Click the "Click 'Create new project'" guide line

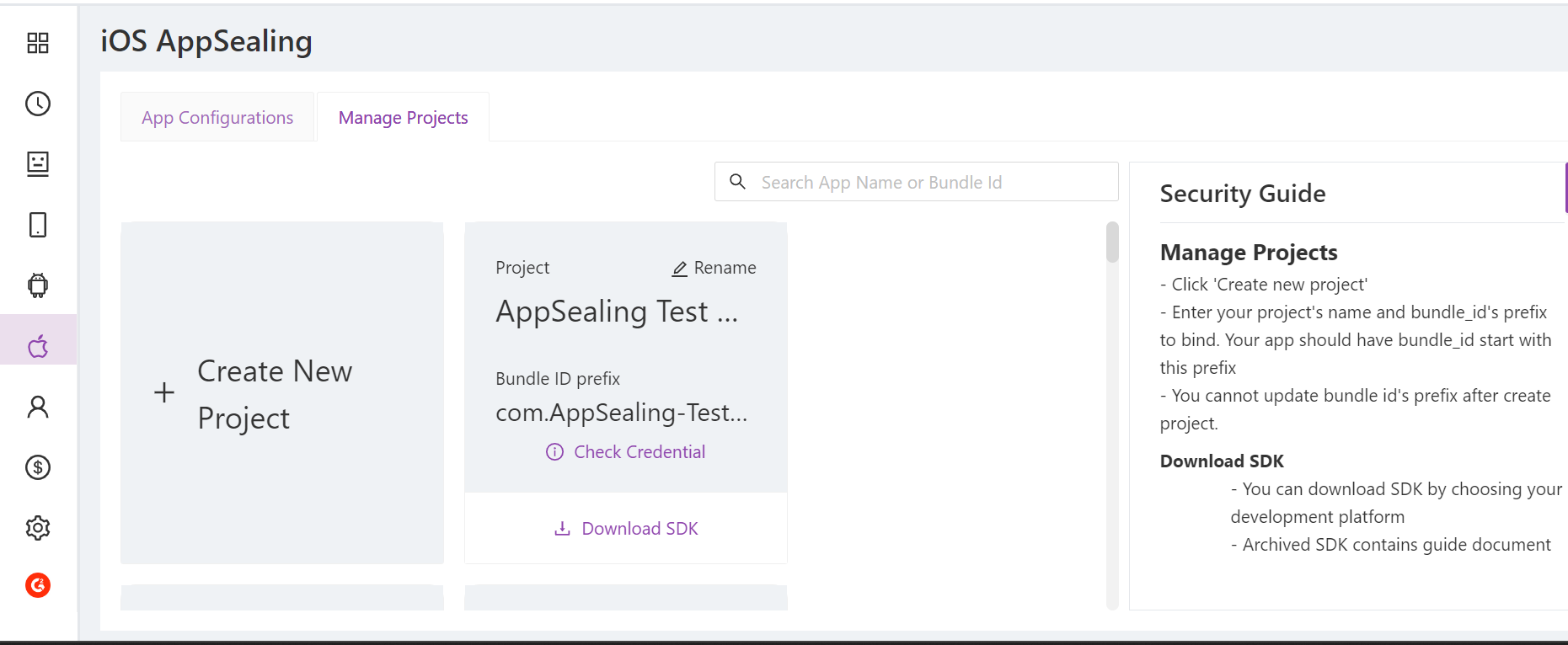[x=1264, y=285]
